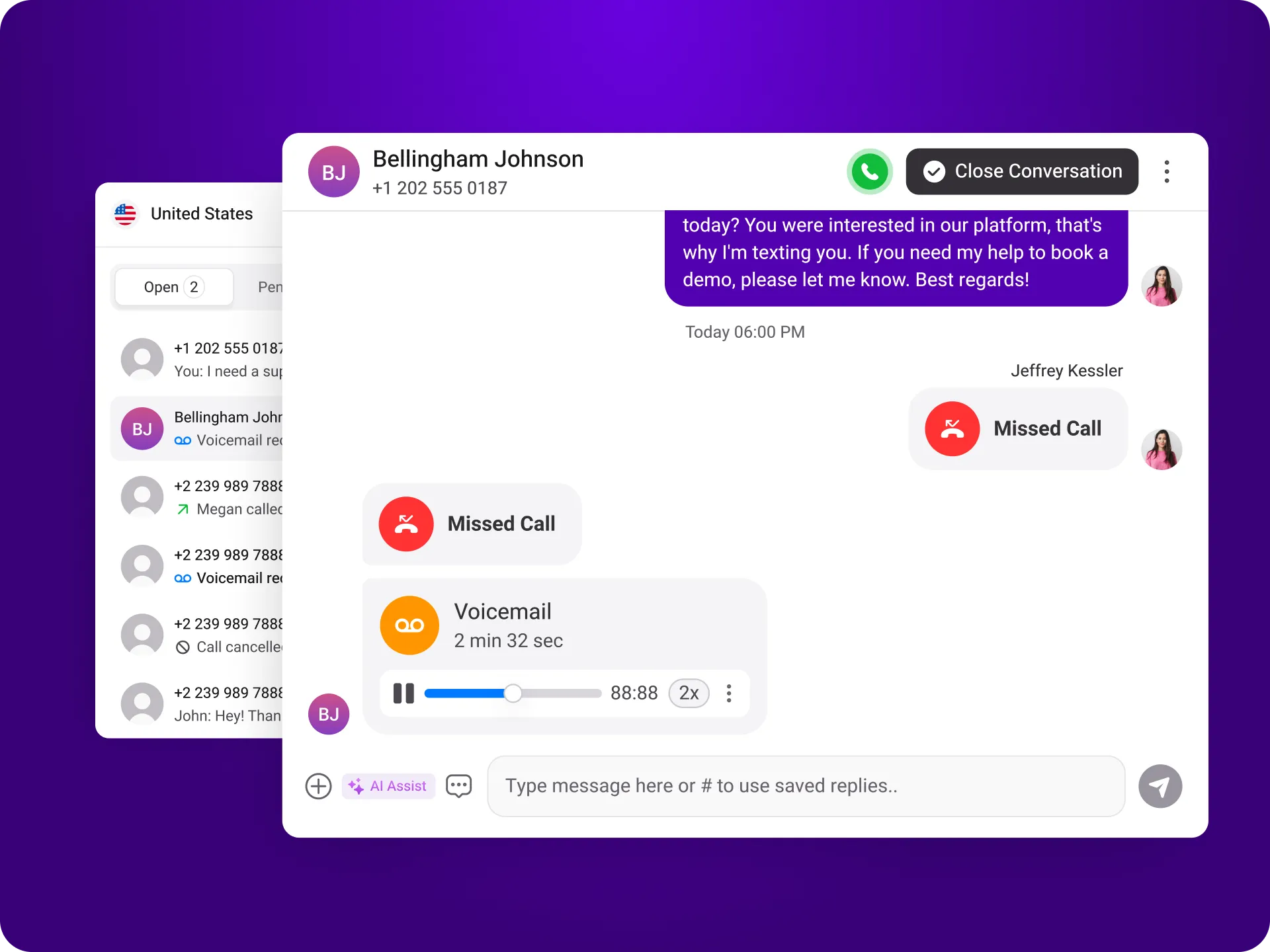Switch to the Pending tab

[x=270, y=287]
